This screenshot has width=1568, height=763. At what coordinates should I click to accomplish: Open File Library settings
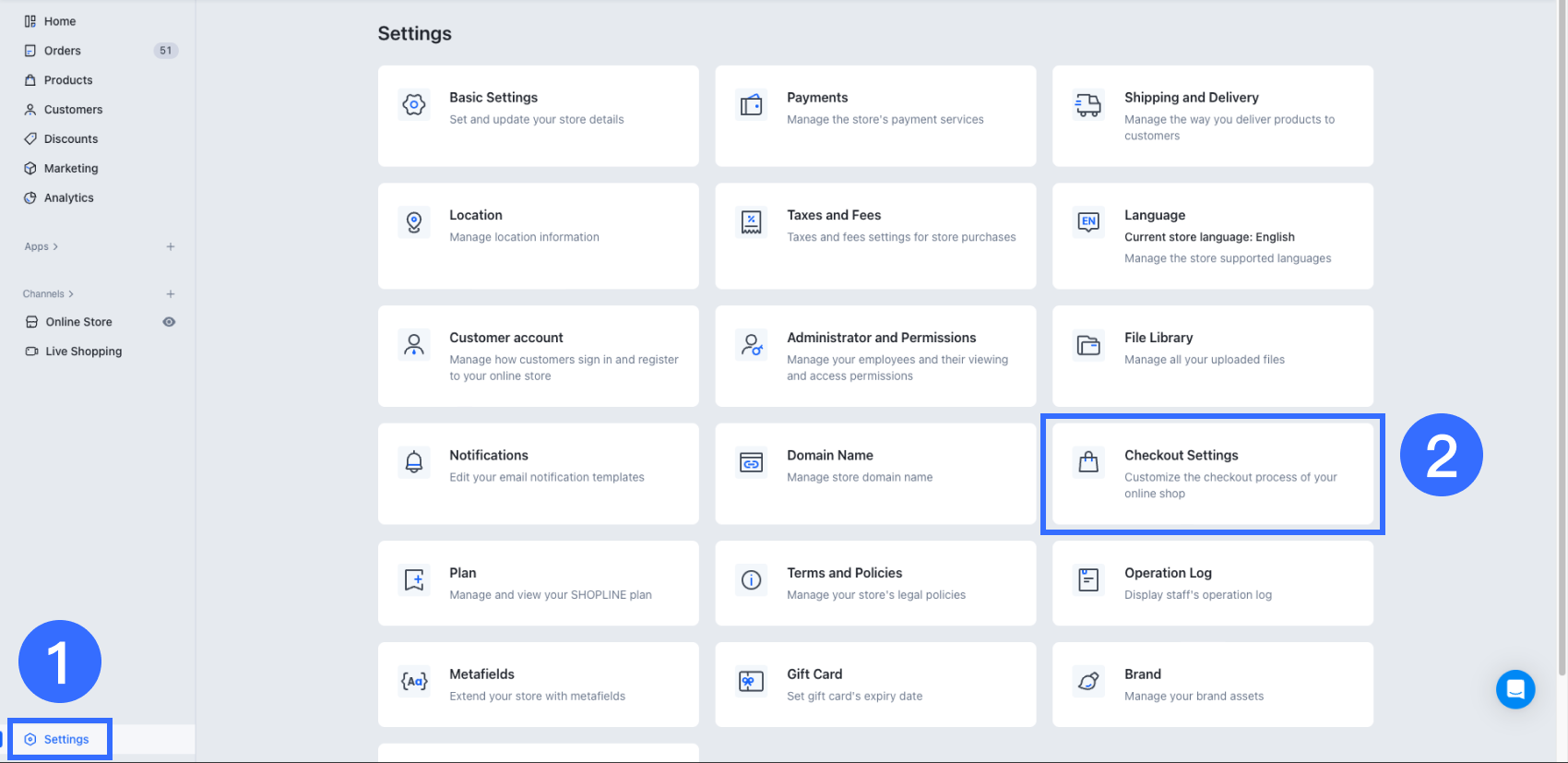[1158, 338]
